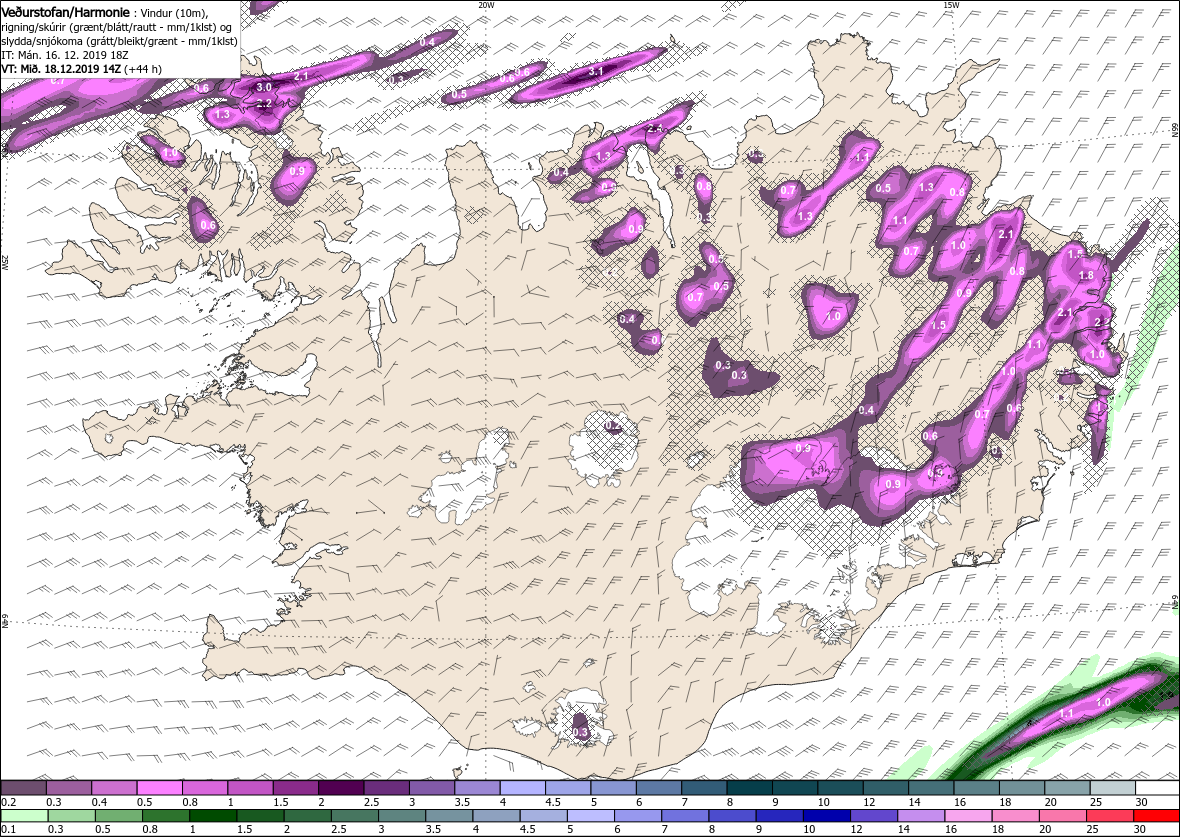Click the 0.1 label in the lower legend

point(8,829)
